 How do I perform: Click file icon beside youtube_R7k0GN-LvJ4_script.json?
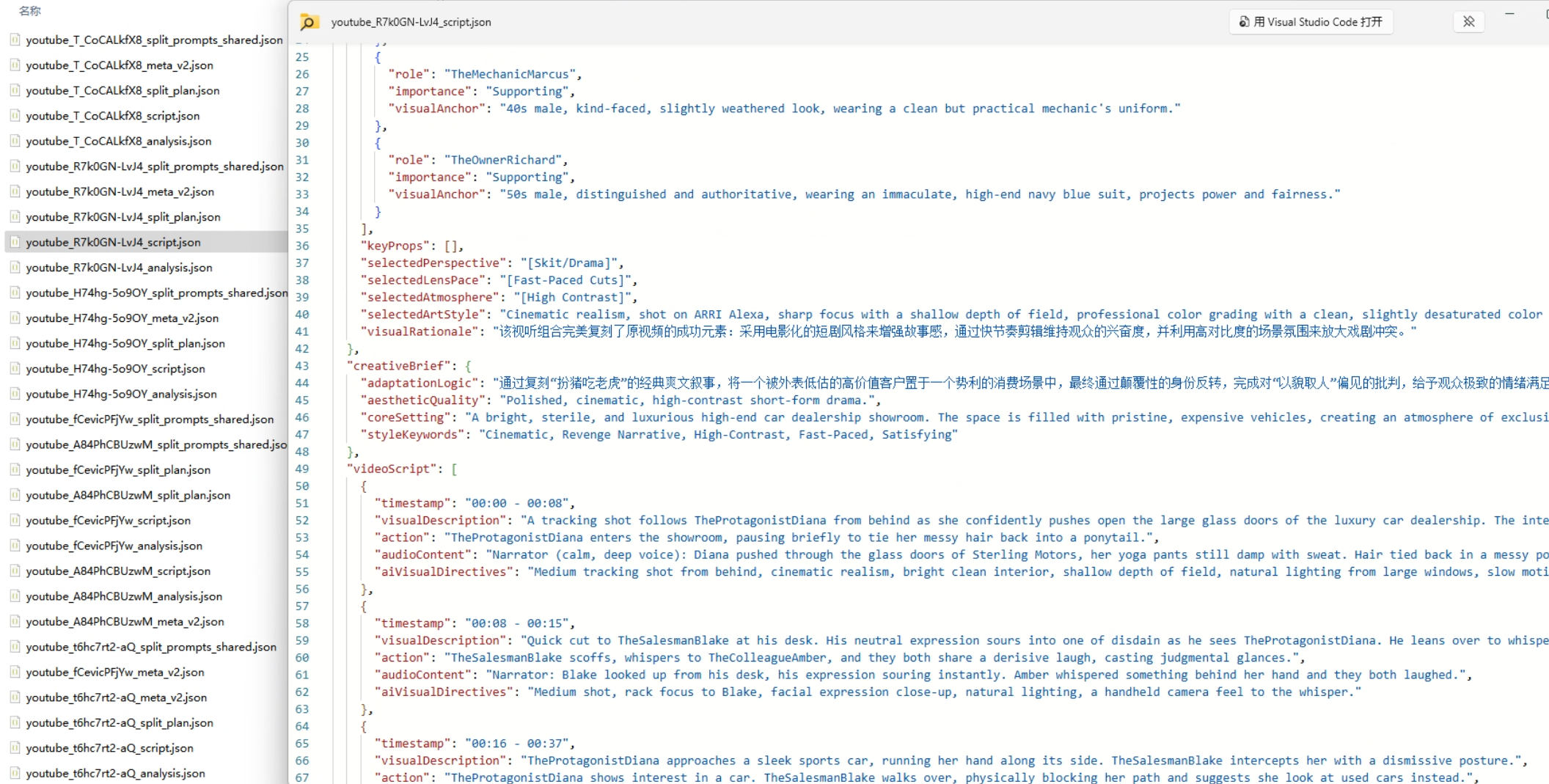[15, 242]
